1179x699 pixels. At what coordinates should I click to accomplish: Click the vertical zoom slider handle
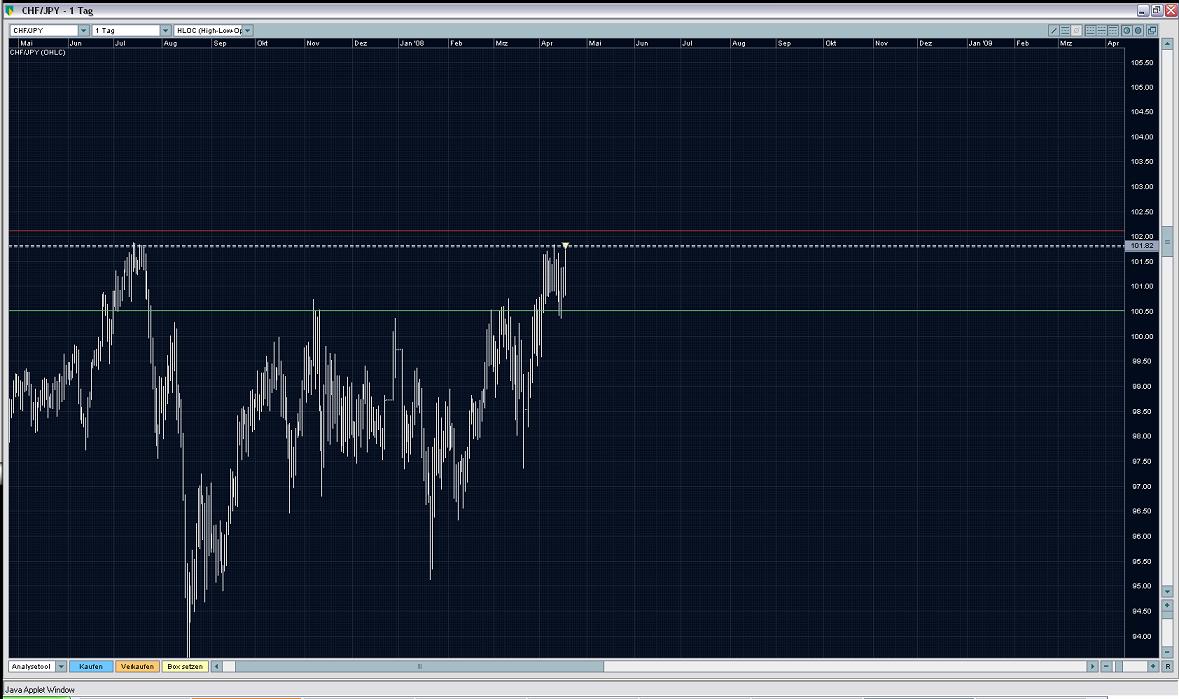pos(1167,615)
